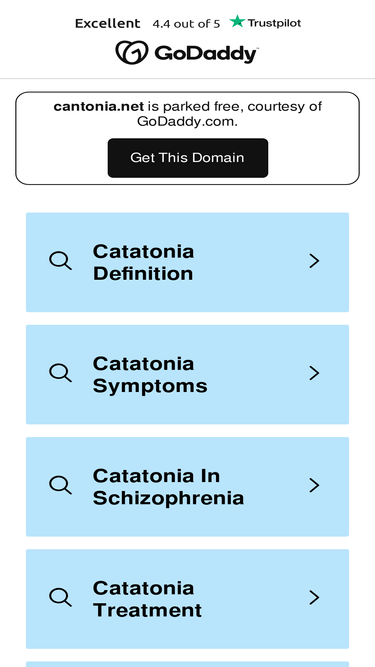Click the search icon next to Catatonia In Schizophrenia
375x667 pixels.
pyautogui.click(x=60, y=485)
